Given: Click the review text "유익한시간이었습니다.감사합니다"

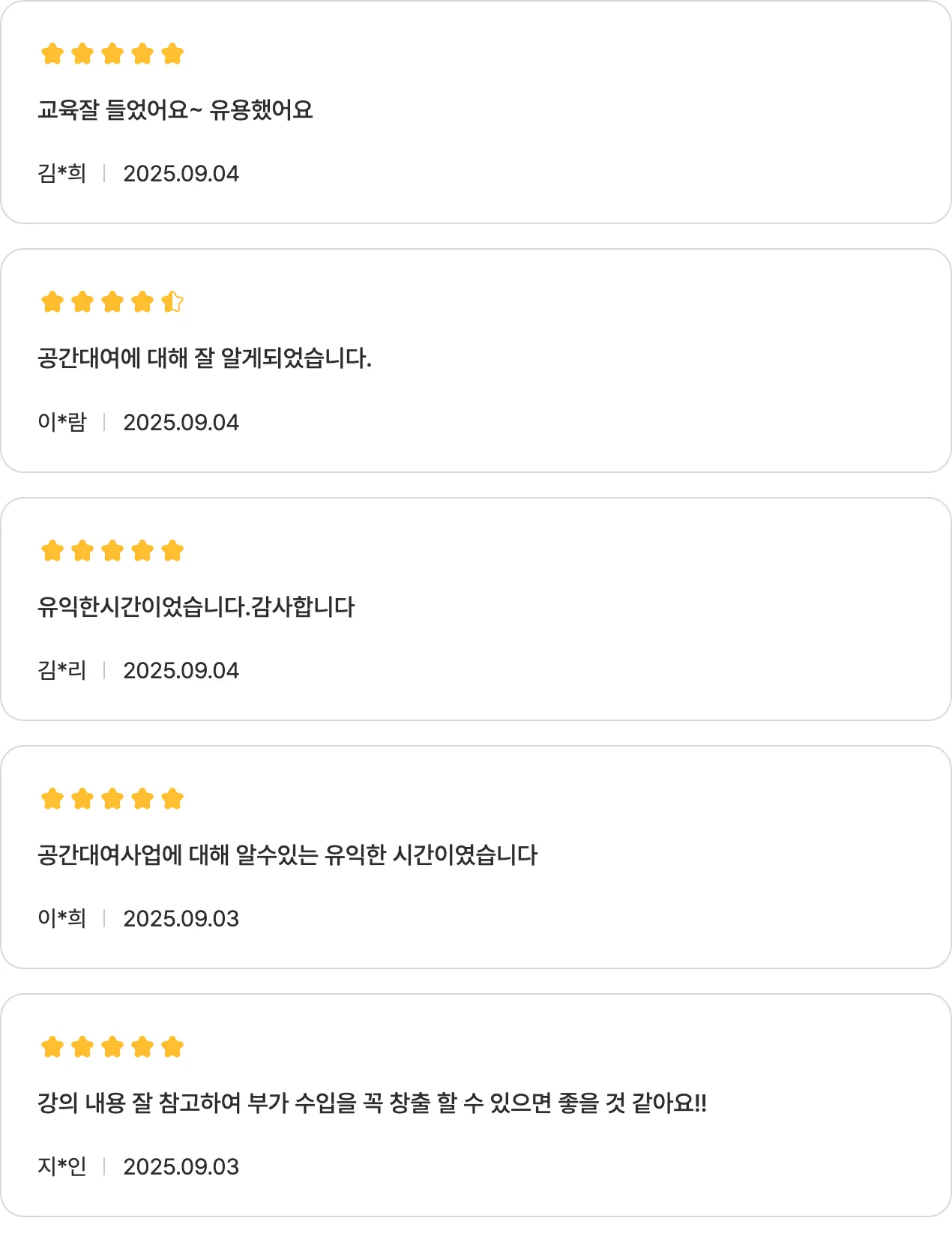Looking at the screenshot, I should 196,606.
